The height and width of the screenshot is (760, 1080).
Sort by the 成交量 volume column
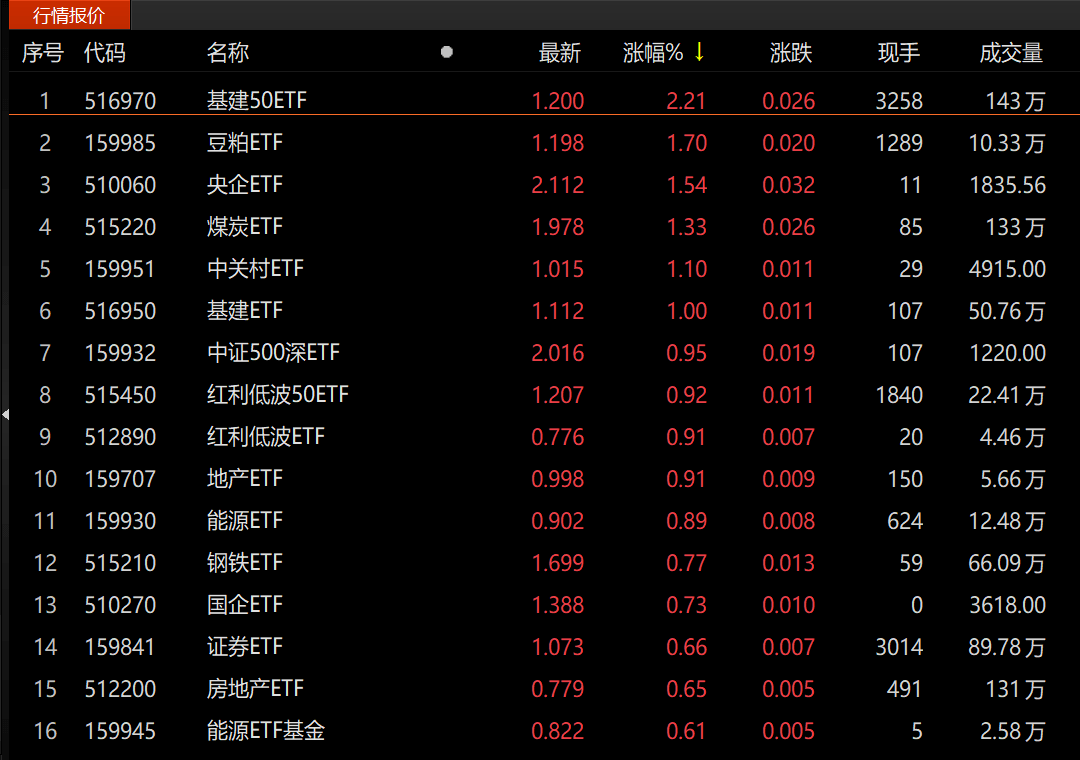[x=1012, y=53]
